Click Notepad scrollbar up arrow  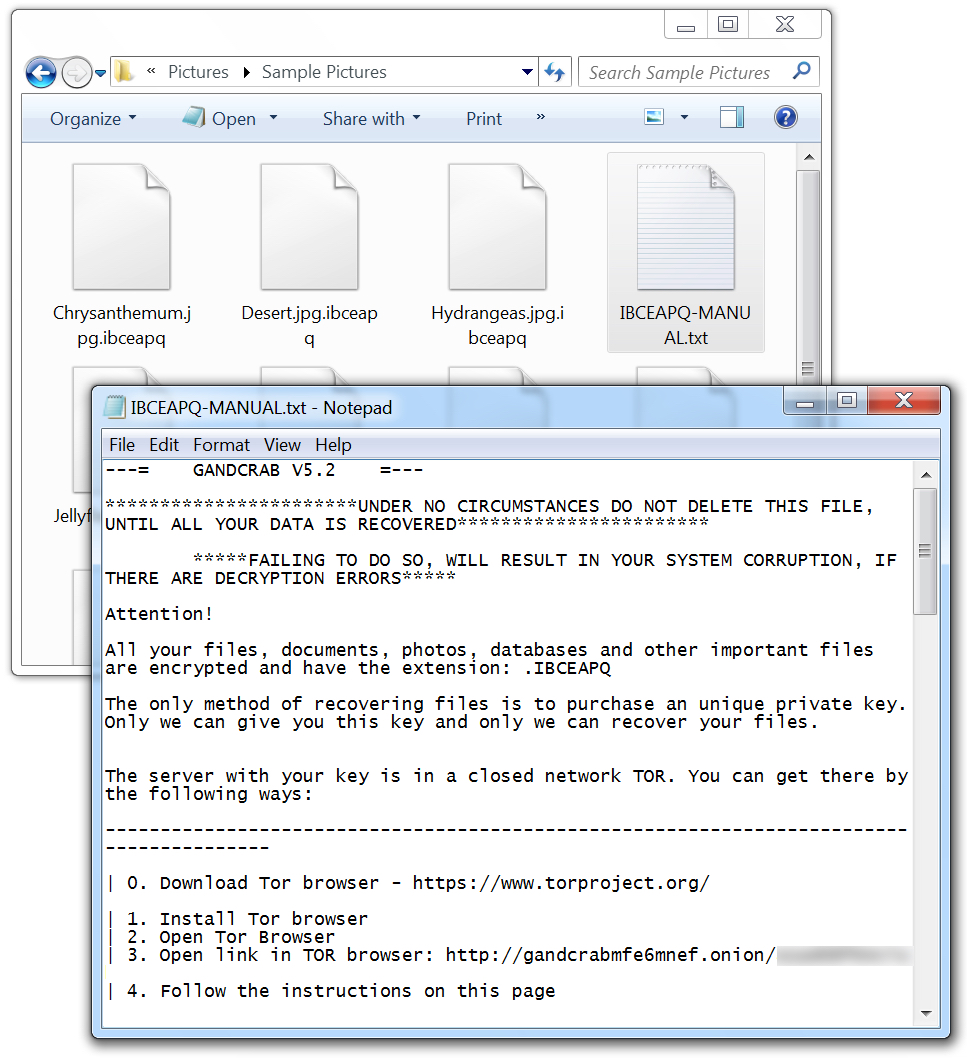point(926,475)
